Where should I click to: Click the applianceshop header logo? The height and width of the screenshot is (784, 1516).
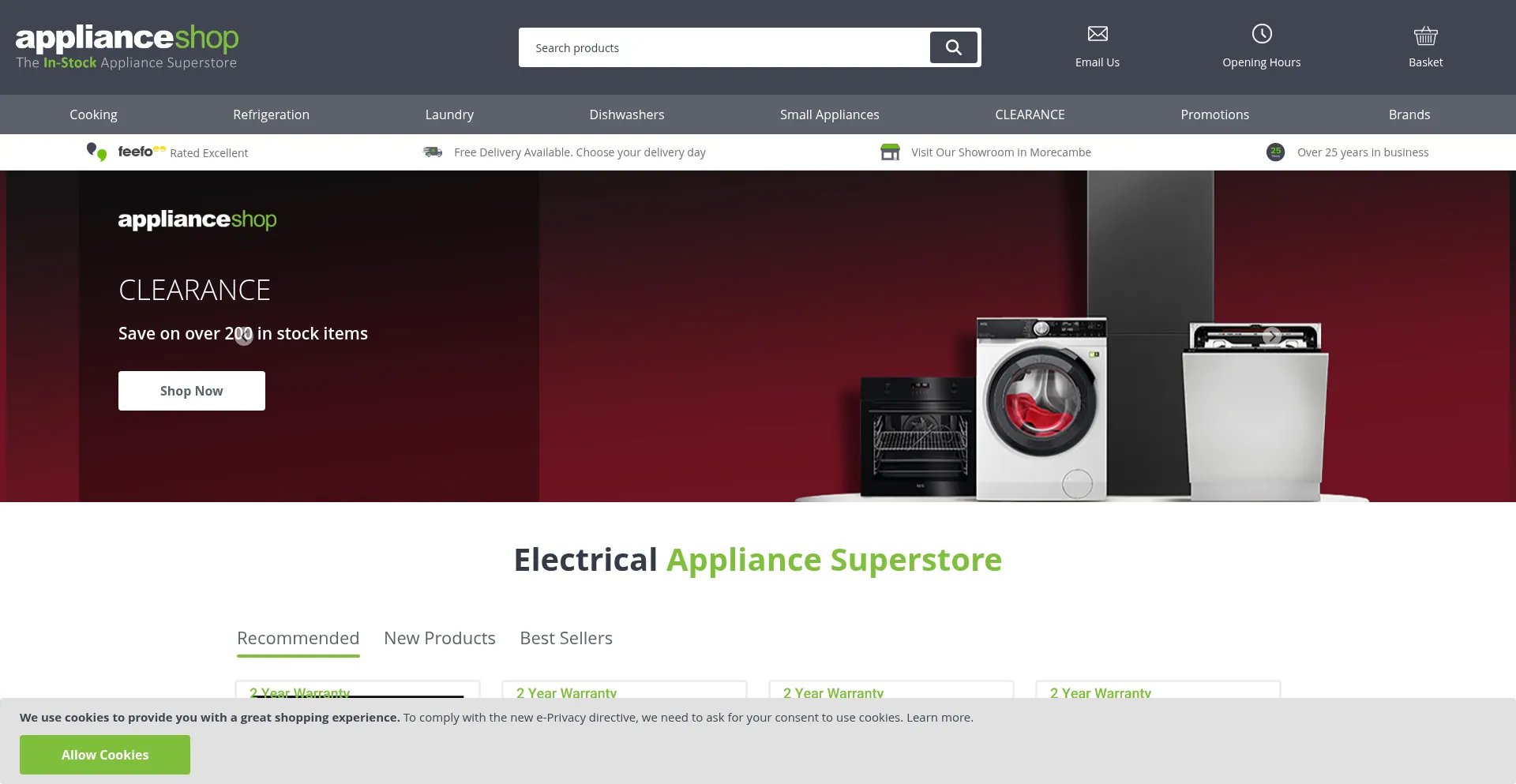[127, 47]
